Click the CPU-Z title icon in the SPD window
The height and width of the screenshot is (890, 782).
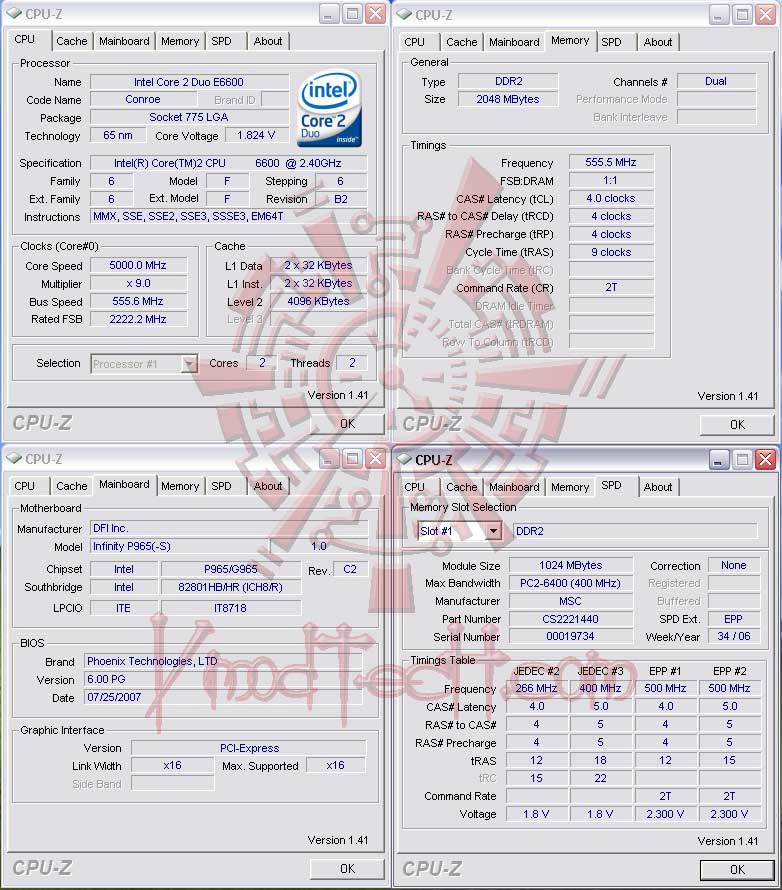coord(405,459)
